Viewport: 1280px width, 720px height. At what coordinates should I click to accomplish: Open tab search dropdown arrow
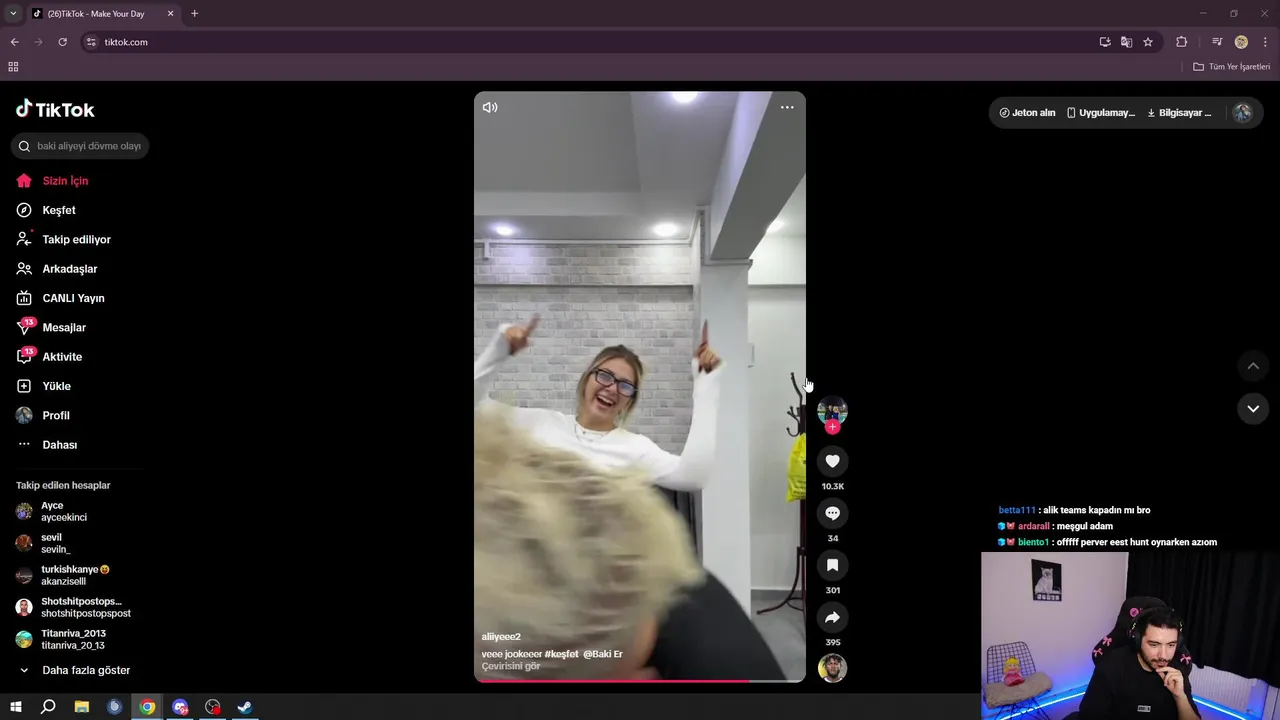(13, 14)
